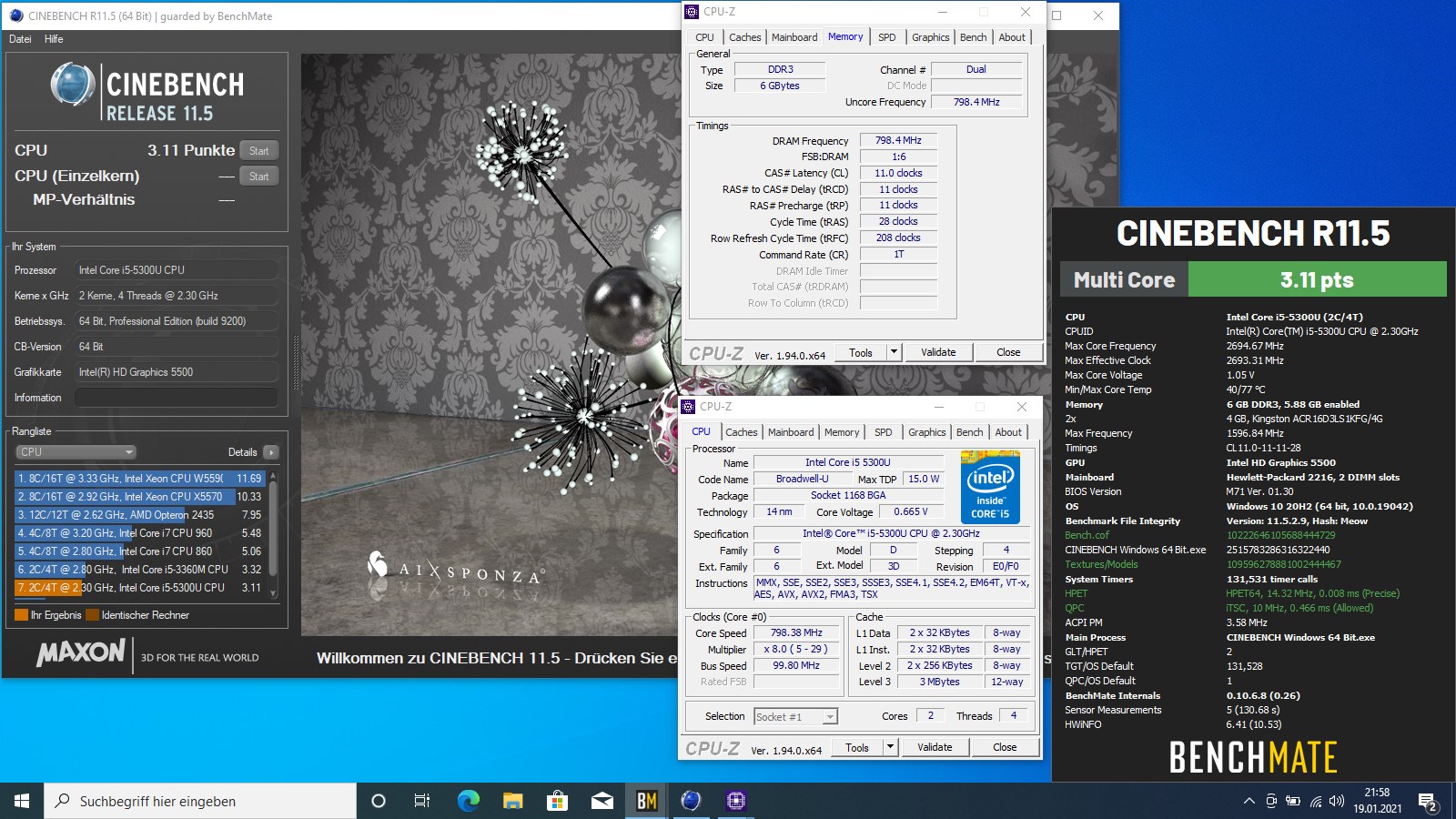Open the Socket #1 selection dropdown
The width and height of the screenshot is (1456, 819).
coord(795,717)
